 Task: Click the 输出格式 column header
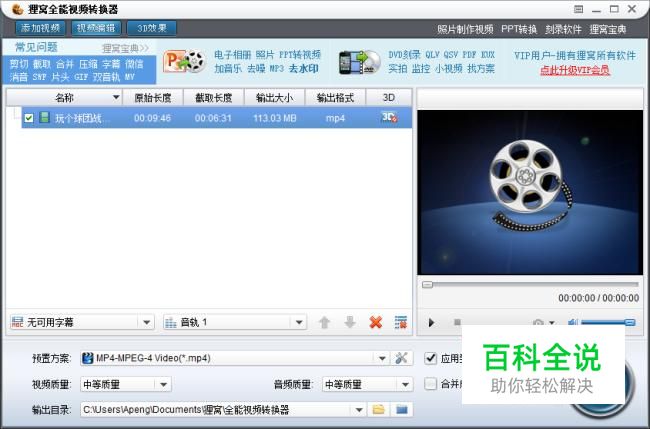pos(335,98)
